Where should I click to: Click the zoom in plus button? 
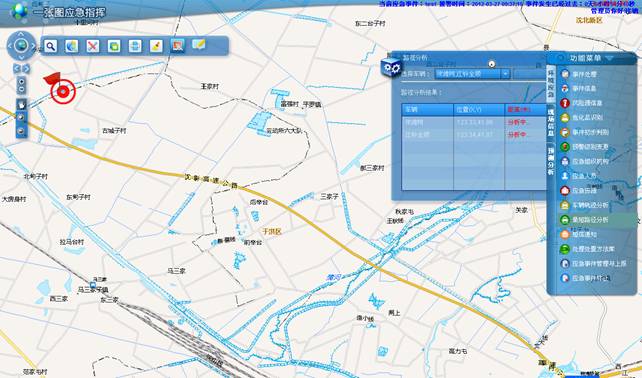(x=22, y=81)
